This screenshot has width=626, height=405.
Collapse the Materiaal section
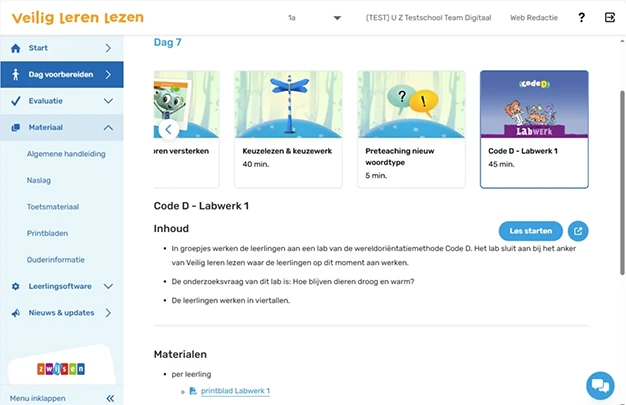coord(108,128)
